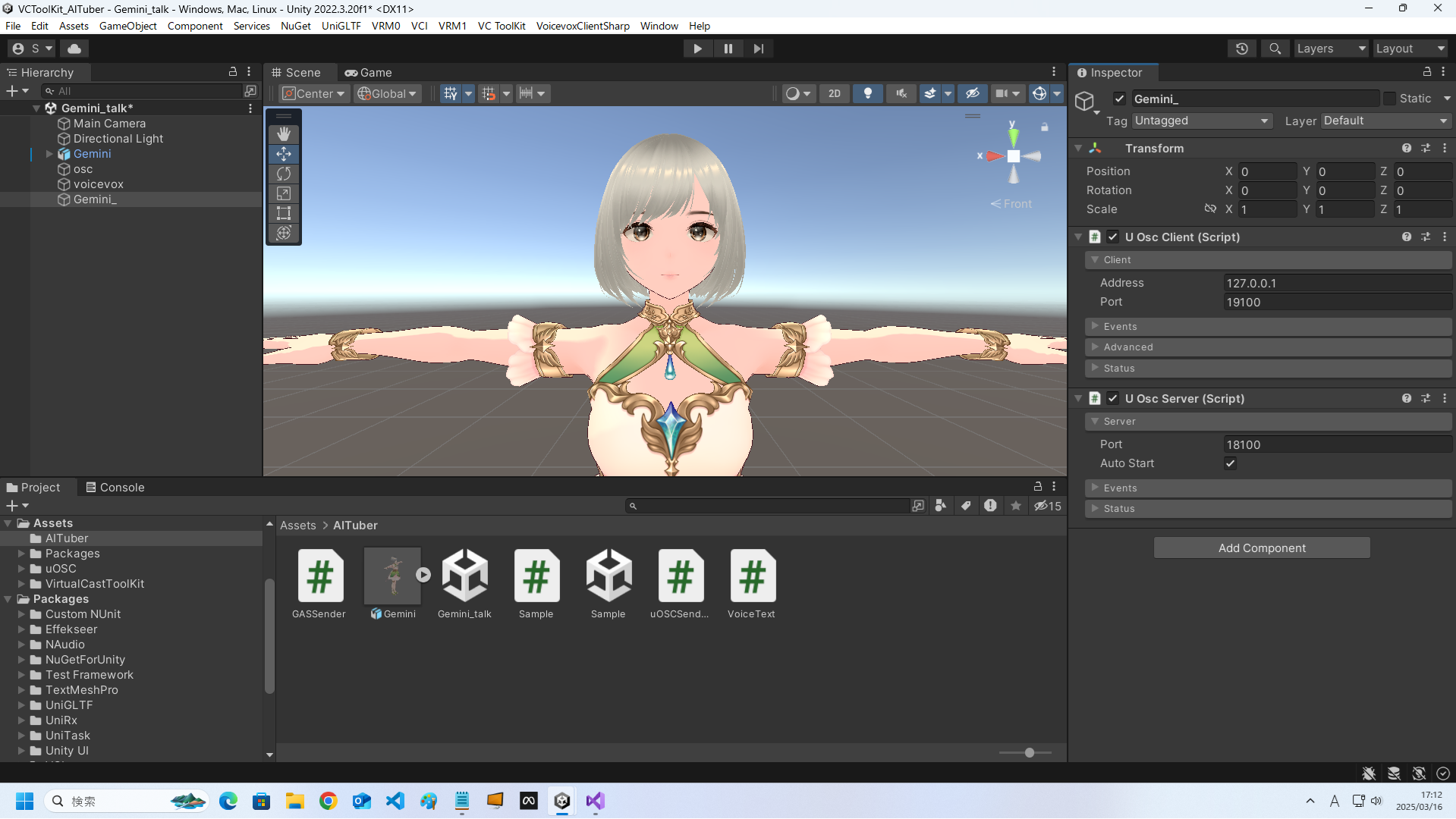The height and width of the screenshot is (819, 1456).
Task: Pause the editor playback
Action: 728,49
